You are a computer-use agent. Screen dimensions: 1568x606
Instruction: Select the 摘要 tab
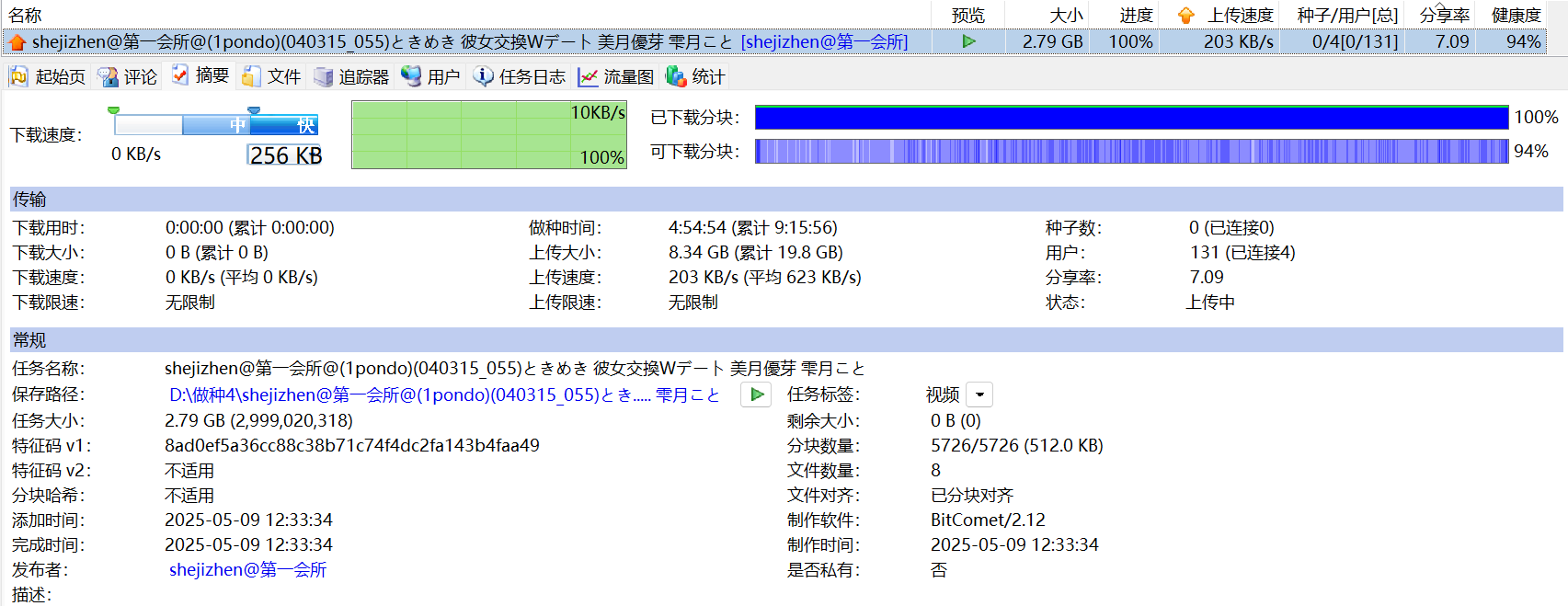click(200, 75)
